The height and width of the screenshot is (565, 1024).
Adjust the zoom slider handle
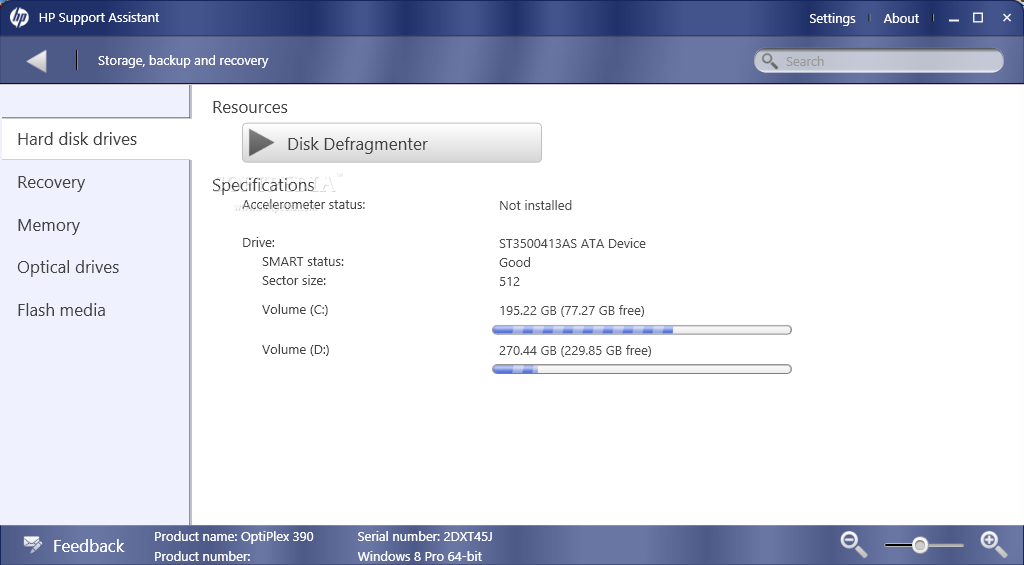(x=920, y=545)
